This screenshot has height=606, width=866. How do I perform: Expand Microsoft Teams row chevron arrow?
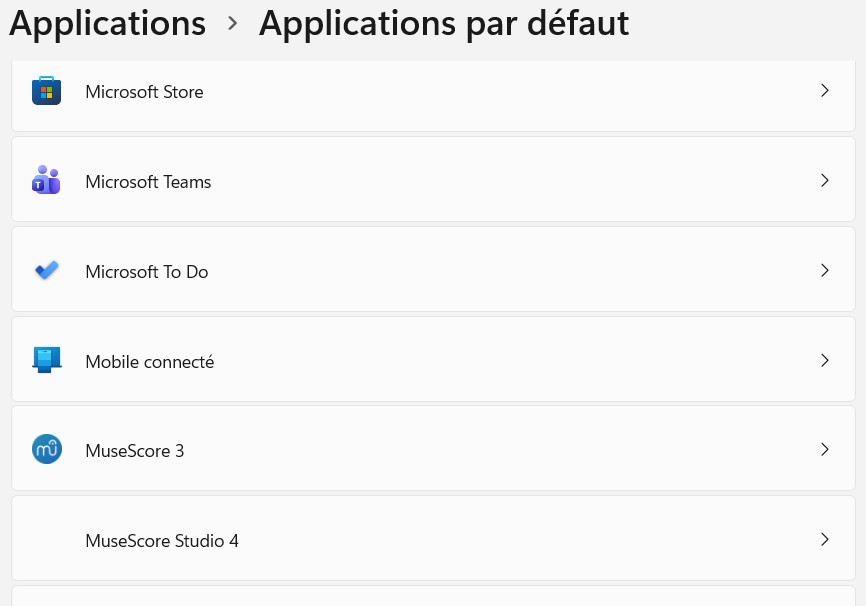[x=824, y=181]
